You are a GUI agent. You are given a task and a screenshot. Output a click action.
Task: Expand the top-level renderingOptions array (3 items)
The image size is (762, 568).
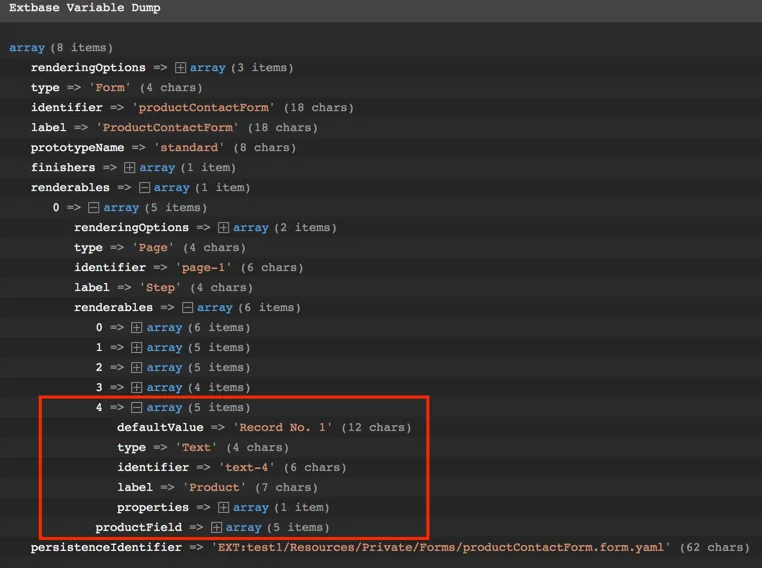180,68
